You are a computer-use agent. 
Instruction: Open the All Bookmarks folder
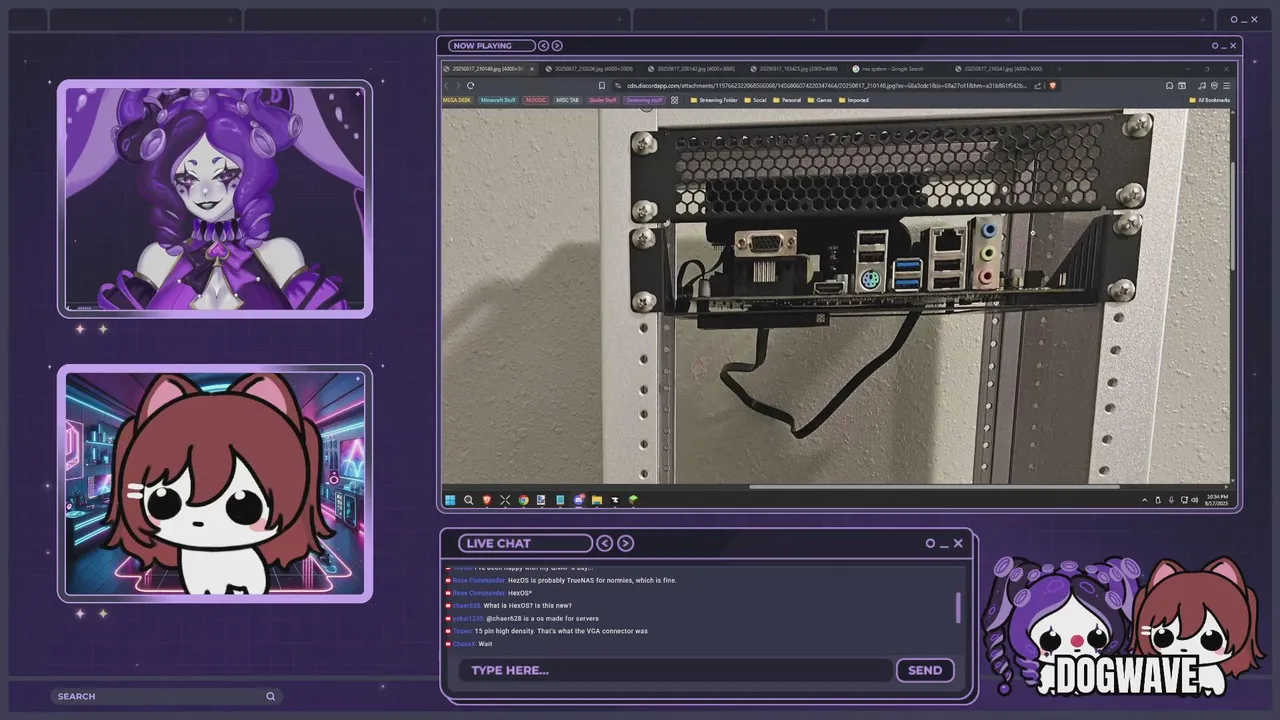[1210, 100]
